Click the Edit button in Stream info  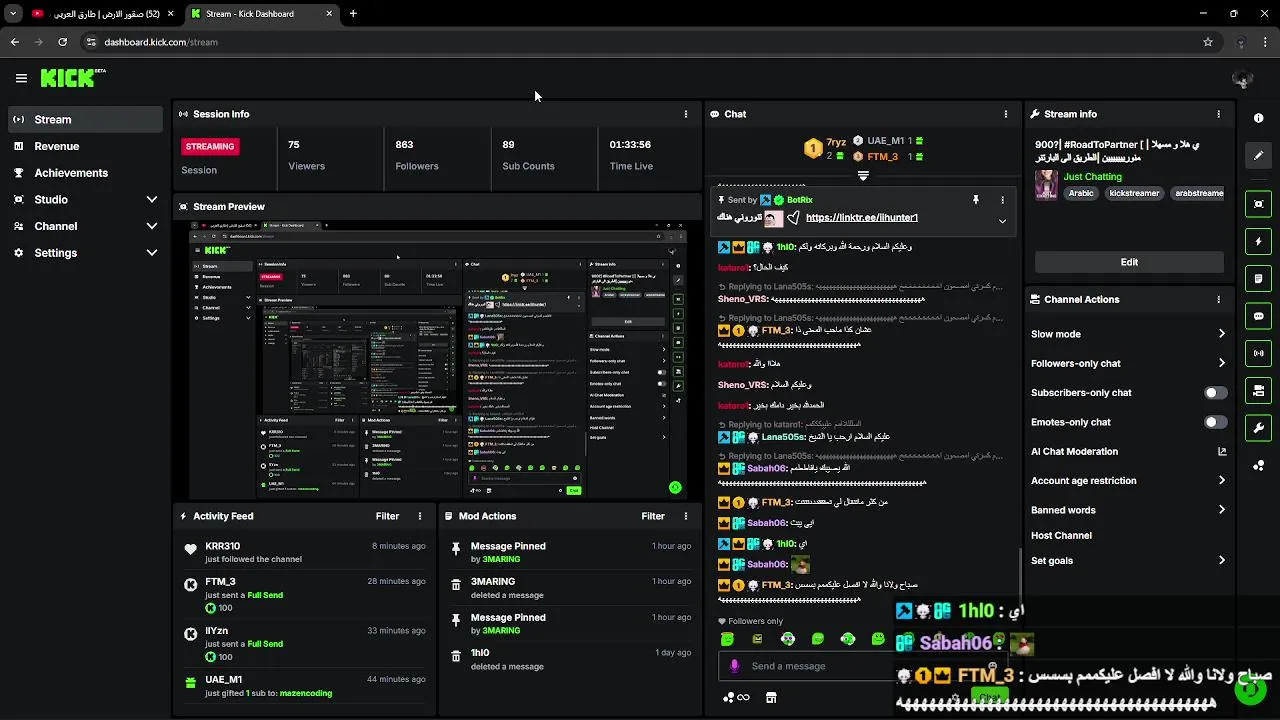click(1129, 262)
